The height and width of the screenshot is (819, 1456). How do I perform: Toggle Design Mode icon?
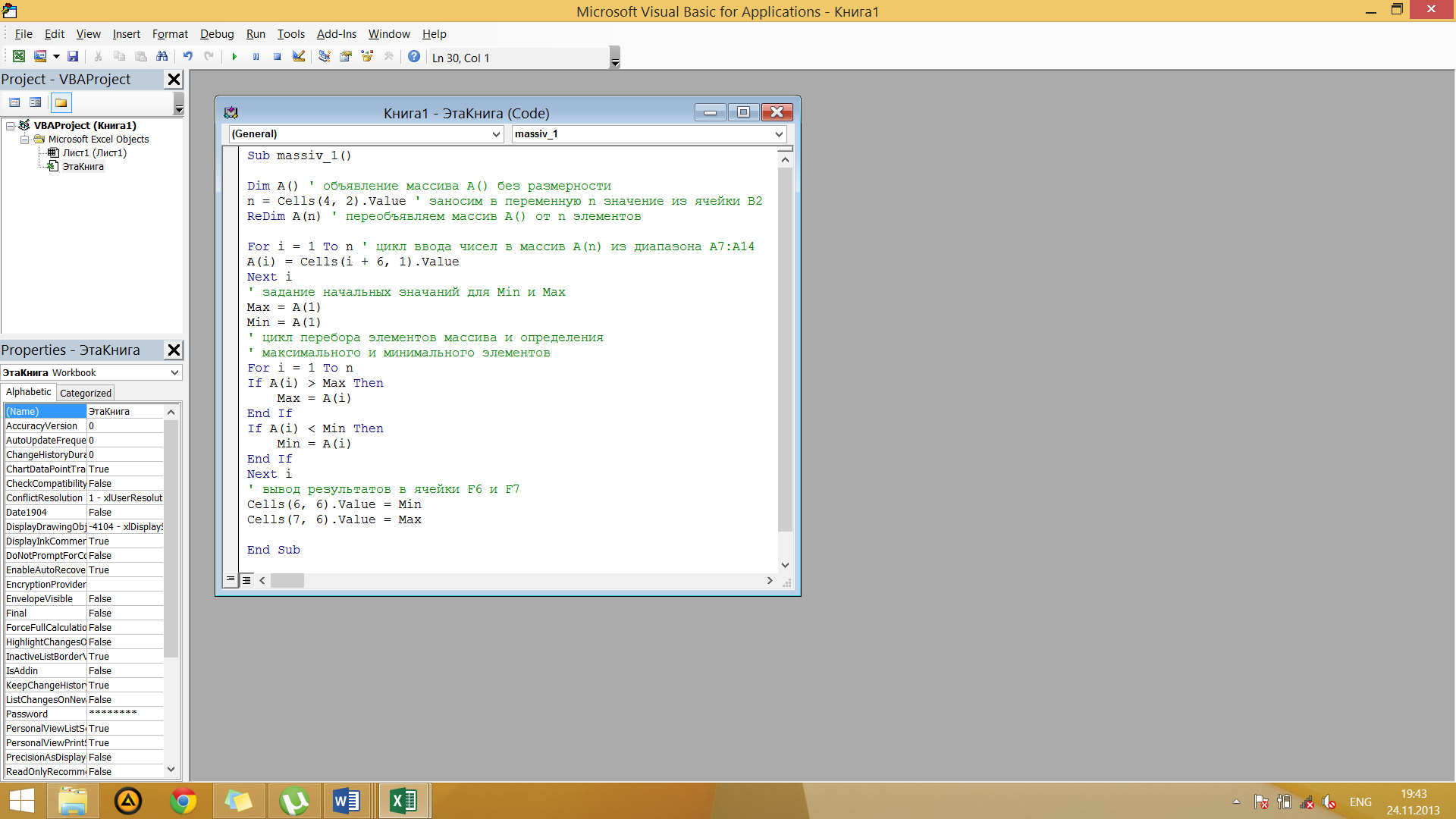point(299,56)
